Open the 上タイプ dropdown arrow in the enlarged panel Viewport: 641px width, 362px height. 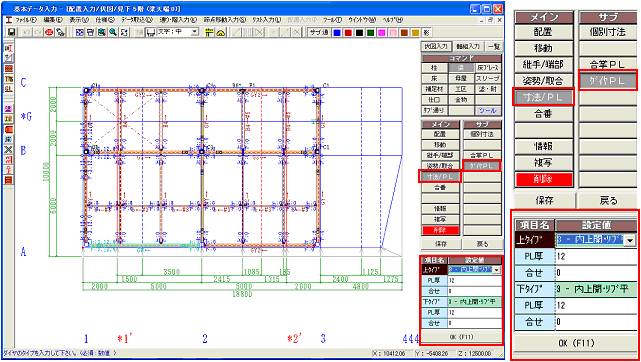click(630, 241)
